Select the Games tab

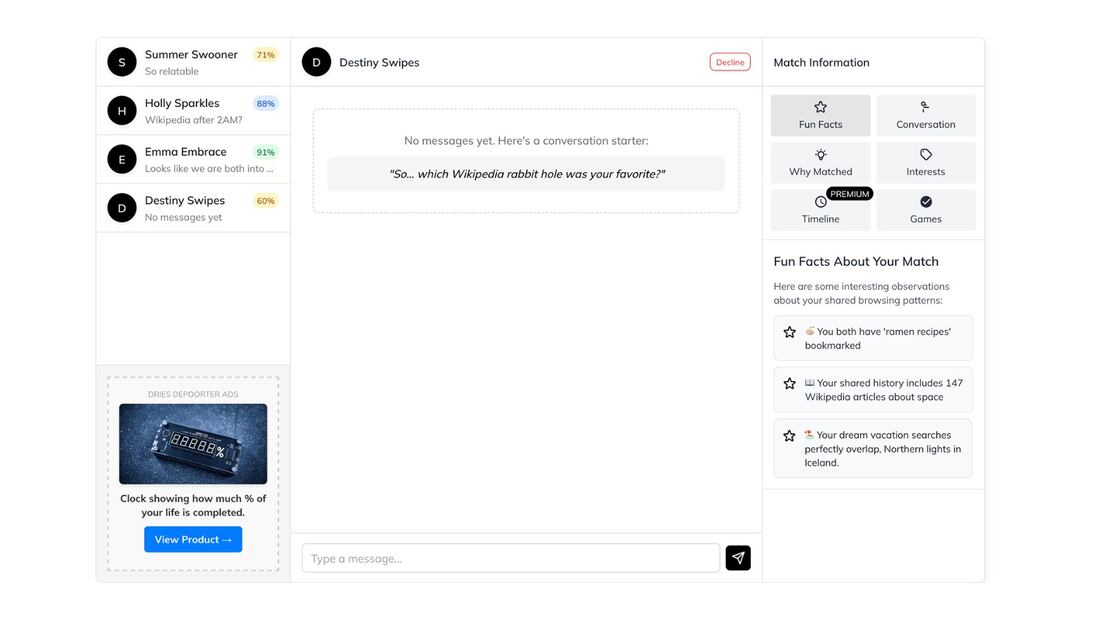point(925,210)
